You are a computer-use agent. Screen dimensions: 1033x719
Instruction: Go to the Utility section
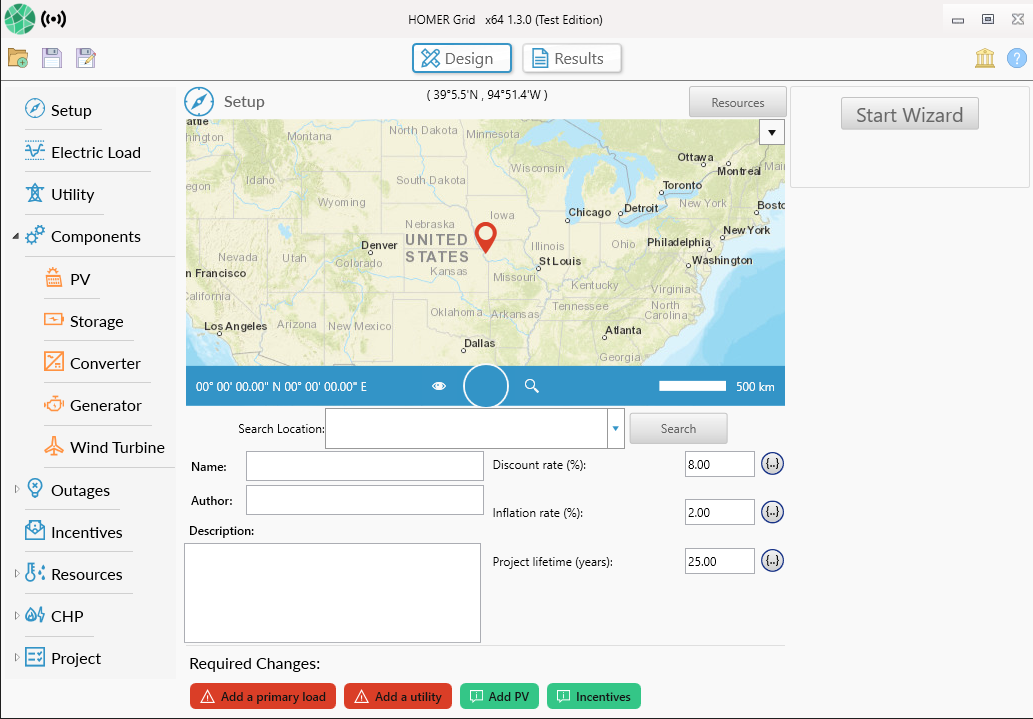pos(72,194)
